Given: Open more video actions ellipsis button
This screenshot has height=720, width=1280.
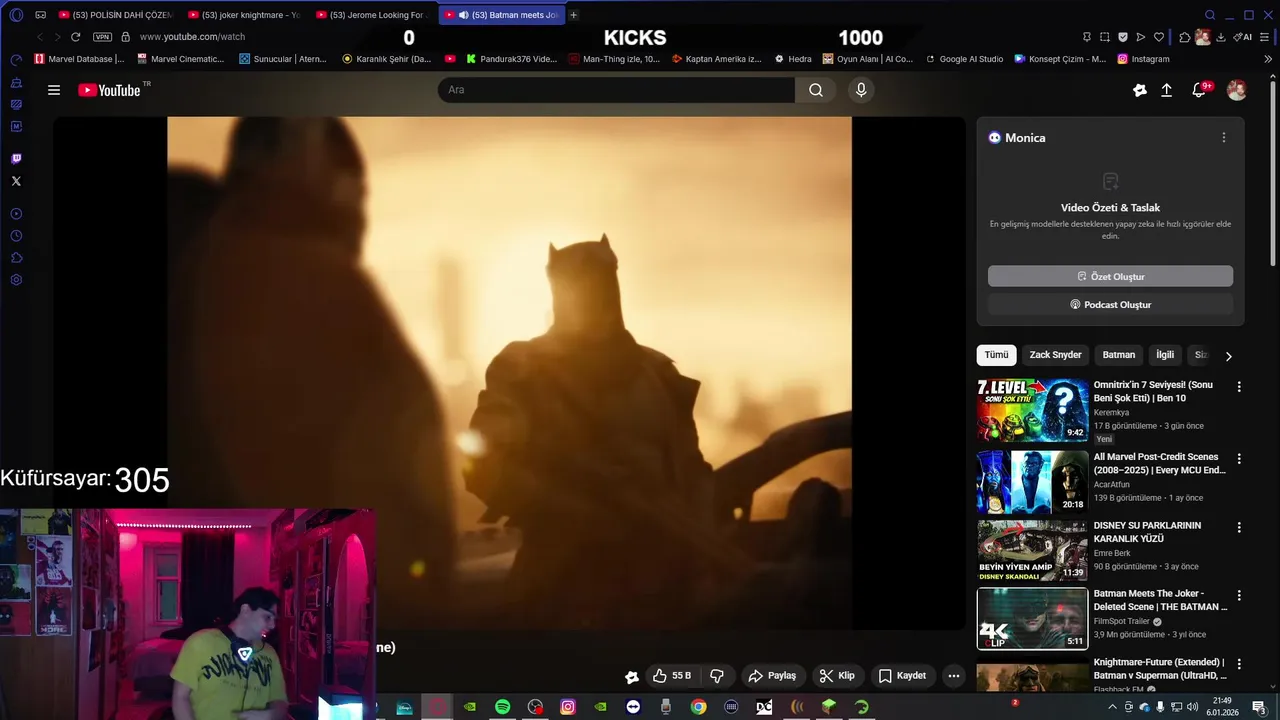Looking at the screenshot, I should (x=953, y=676).
